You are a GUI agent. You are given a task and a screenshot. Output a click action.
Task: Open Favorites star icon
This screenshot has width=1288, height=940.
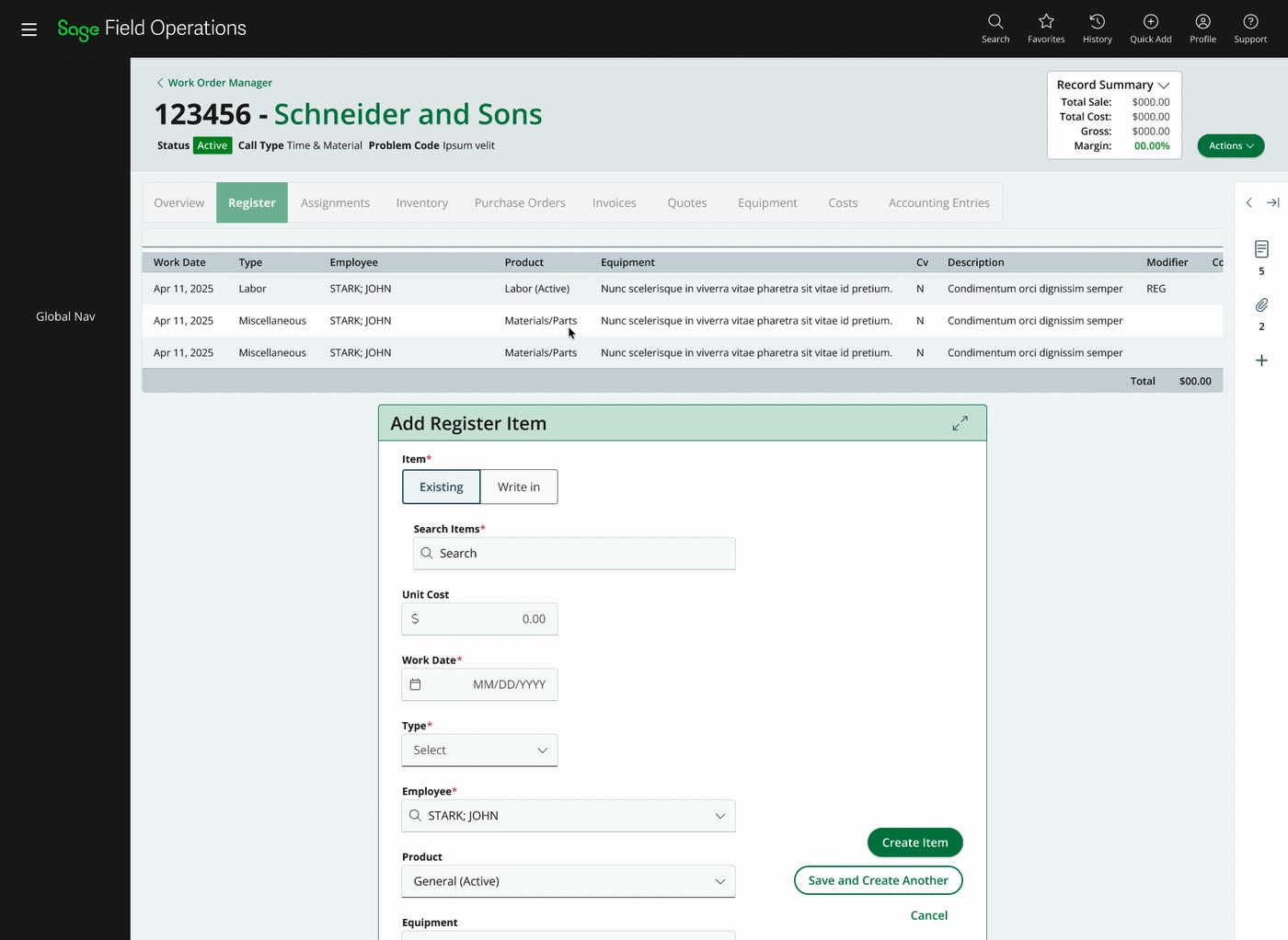(x=1046, y=28)
